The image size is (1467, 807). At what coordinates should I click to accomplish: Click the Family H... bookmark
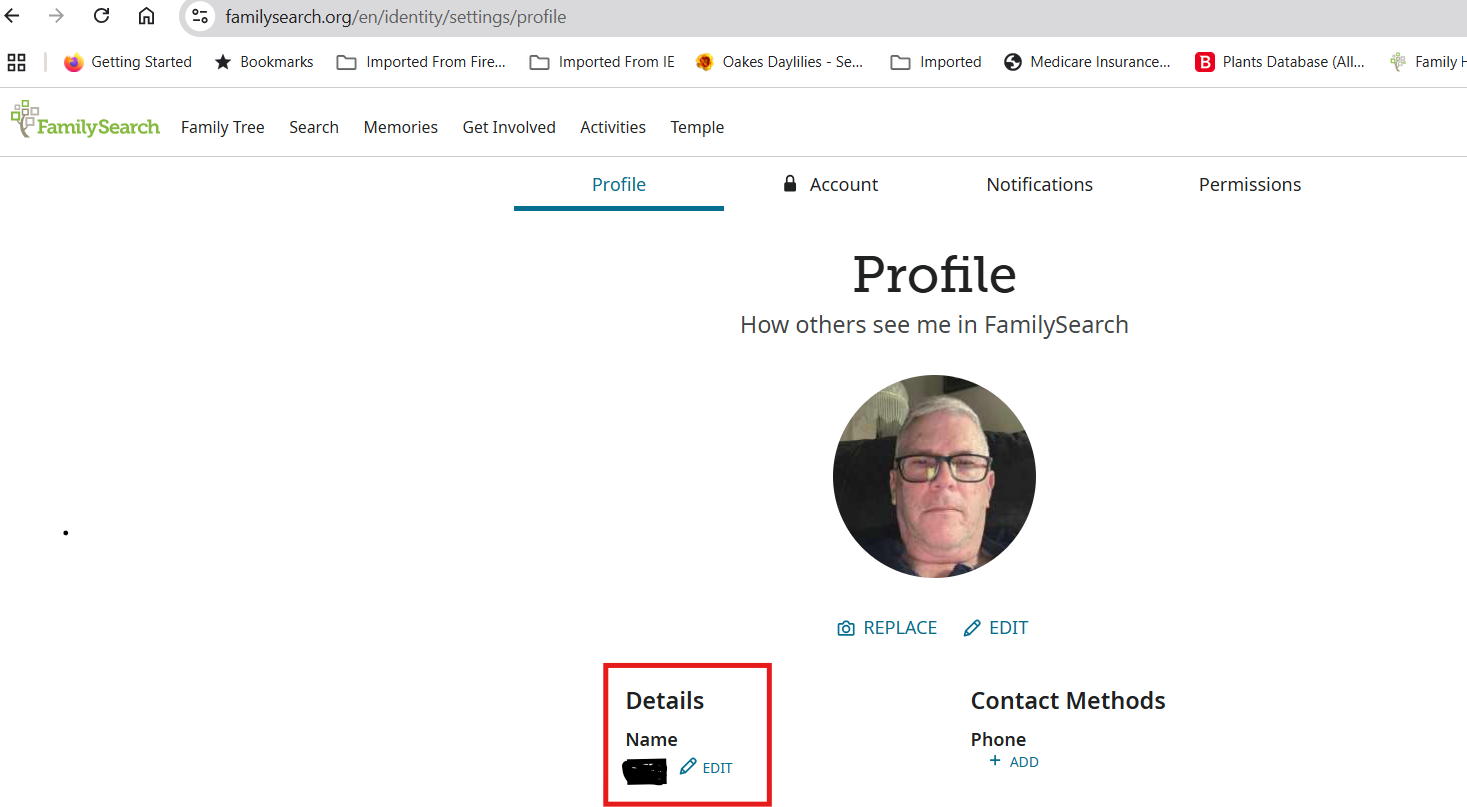[1426, 62]
